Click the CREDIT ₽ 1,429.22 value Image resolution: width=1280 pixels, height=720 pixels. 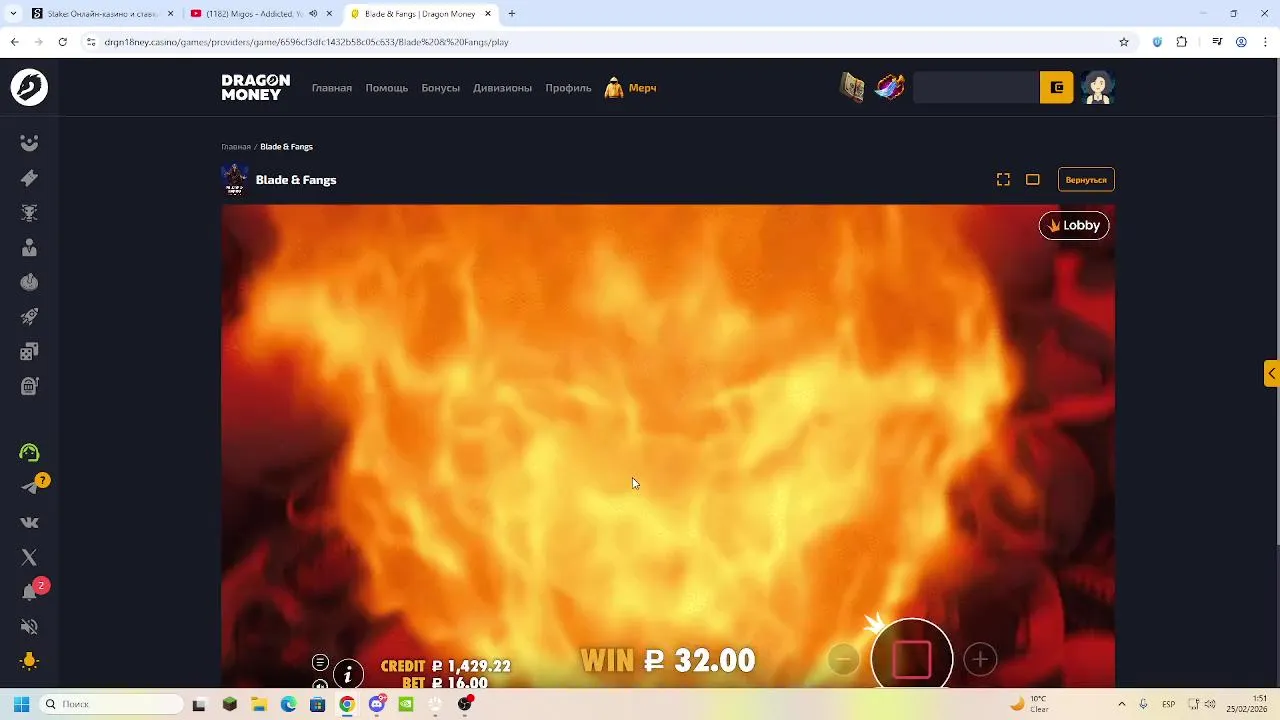446,666
